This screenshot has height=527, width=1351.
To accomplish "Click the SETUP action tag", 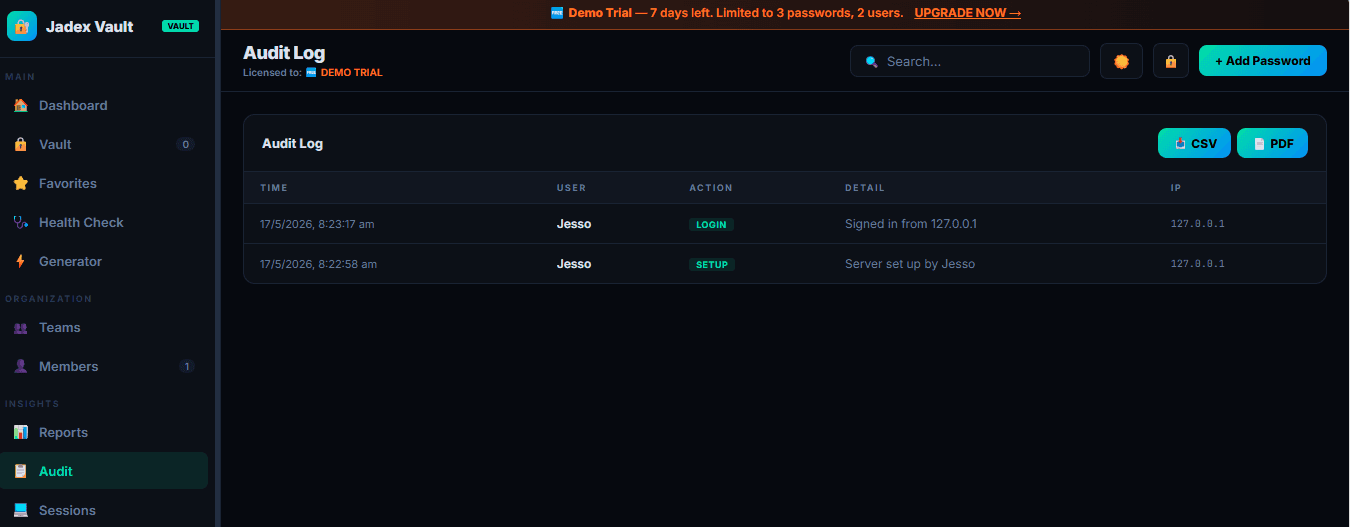I will [x=712, y=264].
